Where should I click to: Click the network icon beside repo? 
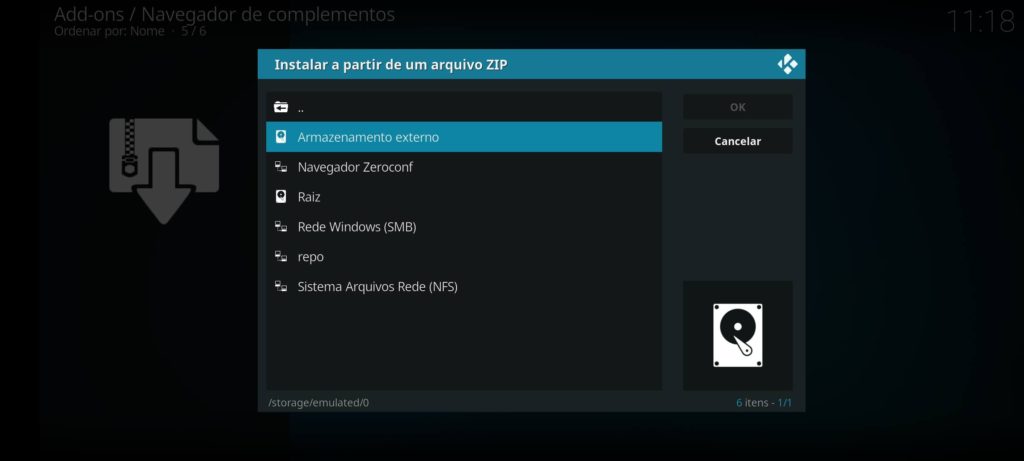(281, 257)
